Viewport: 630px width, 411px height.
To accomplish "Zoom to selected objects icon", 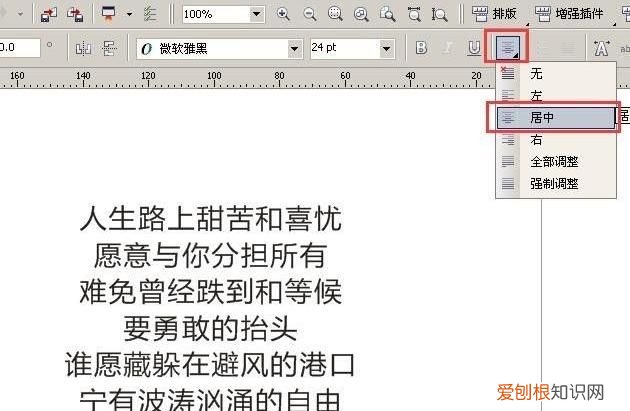I will (335, 14).
